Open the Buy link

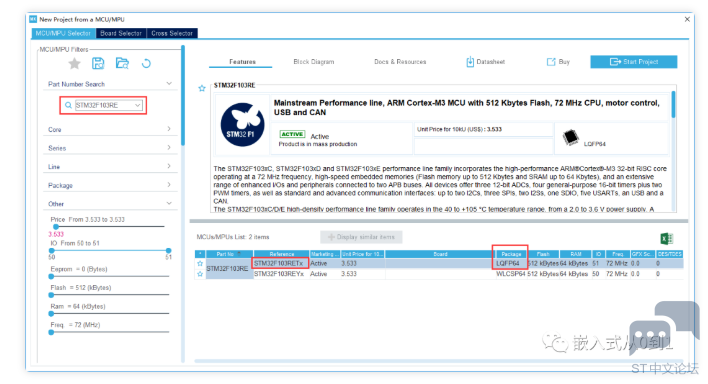click(x=559, y=62)
